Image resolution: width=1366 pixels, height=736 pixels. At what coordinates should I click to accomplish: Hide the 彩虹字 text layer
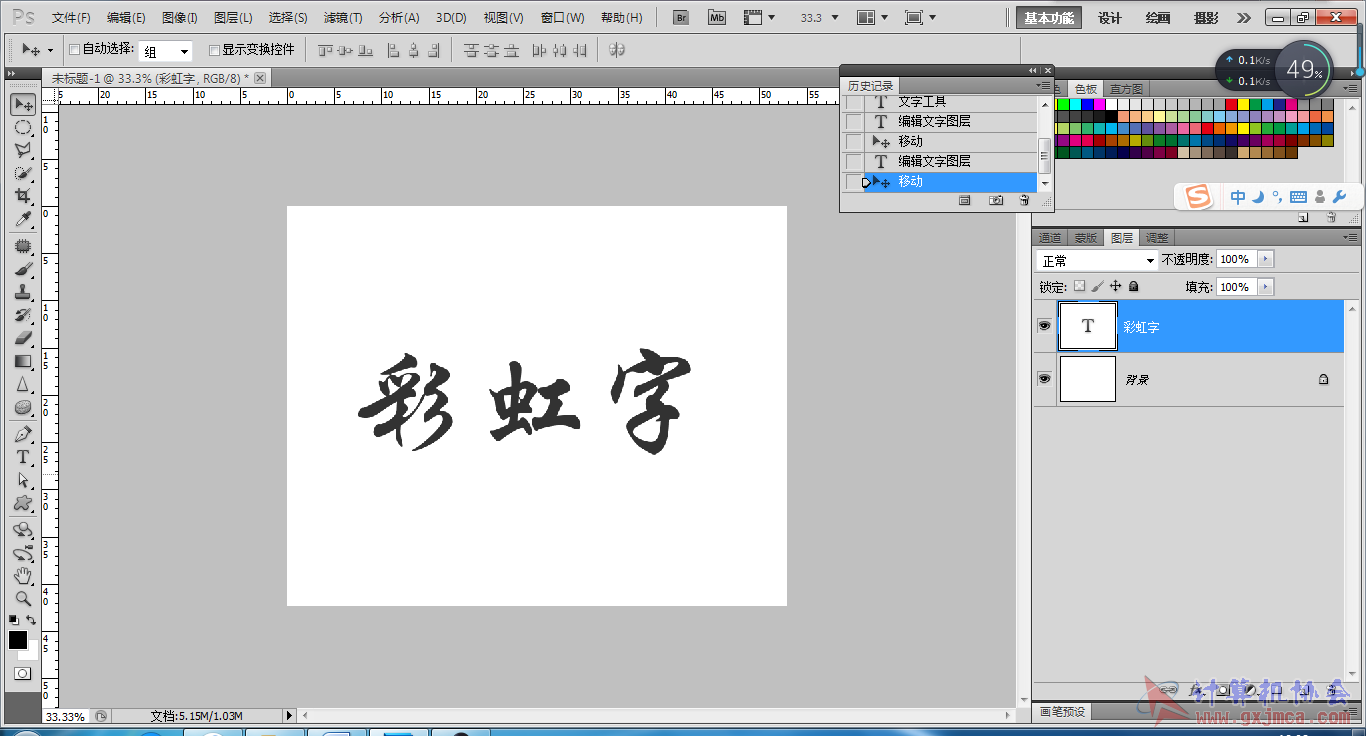click(1044, 326)
